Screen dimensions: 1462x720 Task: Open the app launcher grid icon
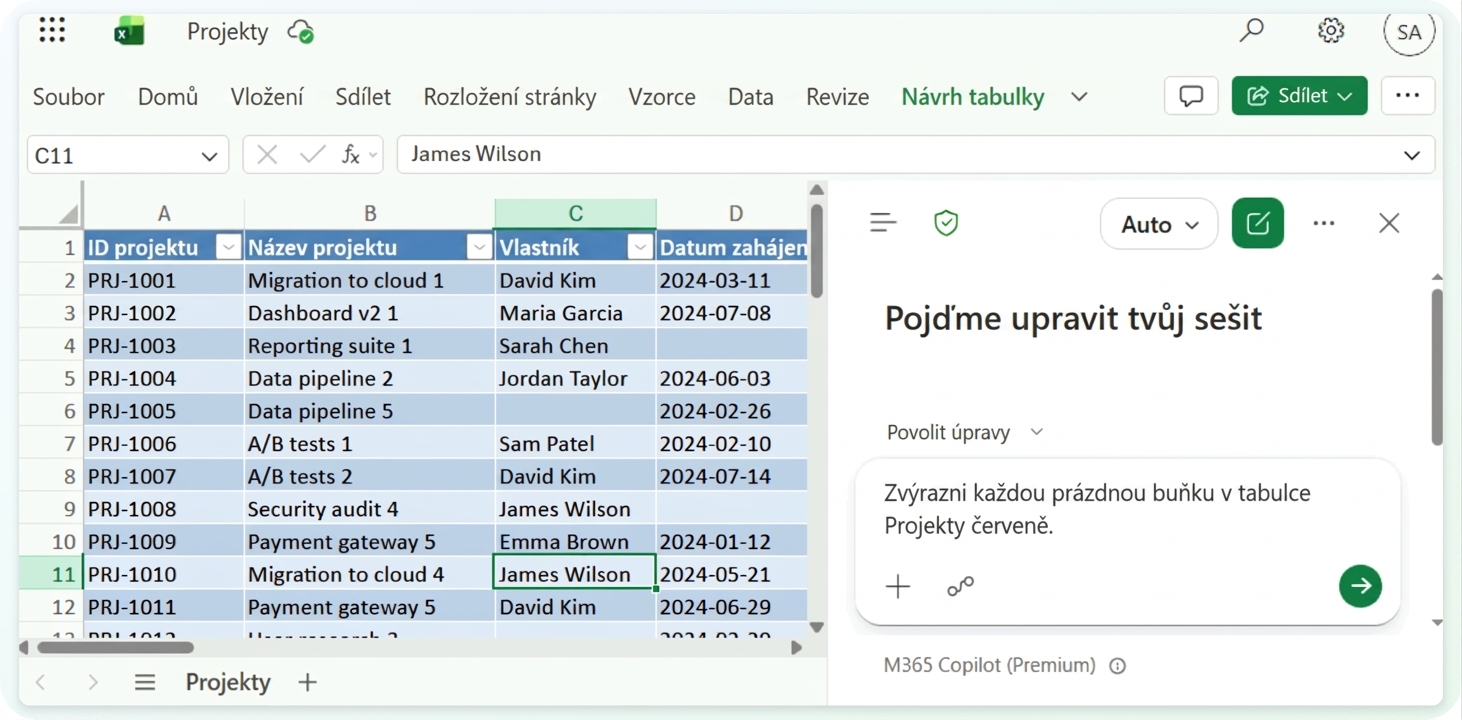(x=52, y=31)
